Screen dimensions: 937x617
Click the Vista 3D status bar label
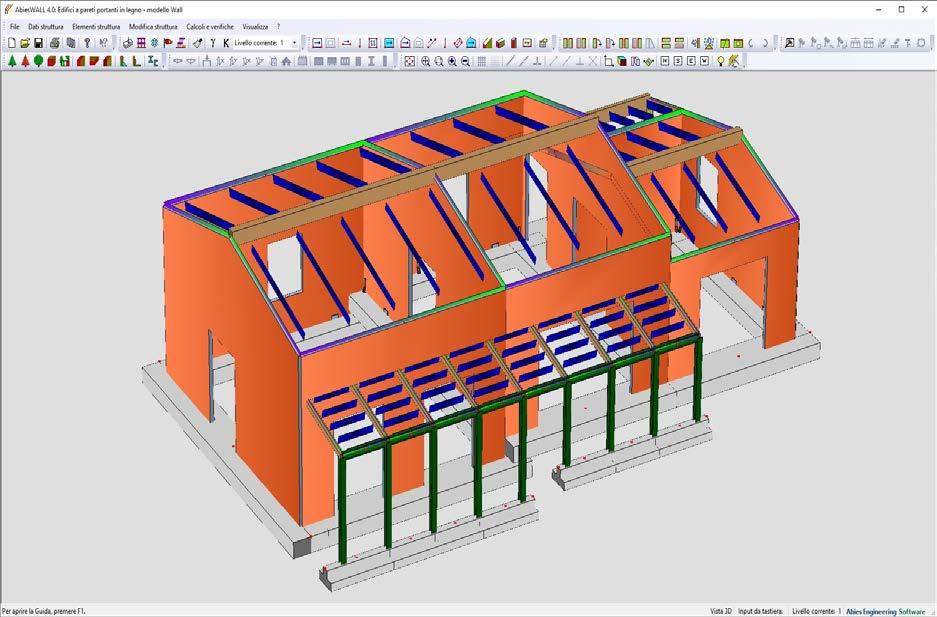720,611
